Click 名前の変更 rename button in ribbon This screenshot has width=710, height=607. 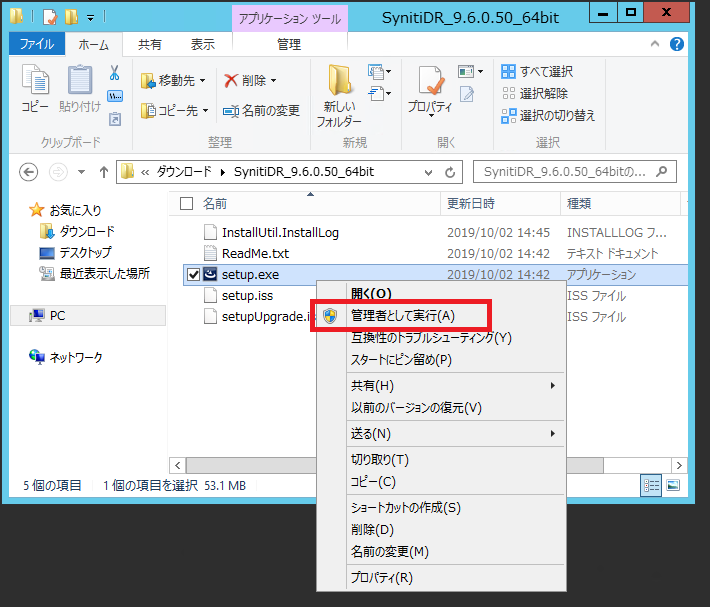coord(261,110)
